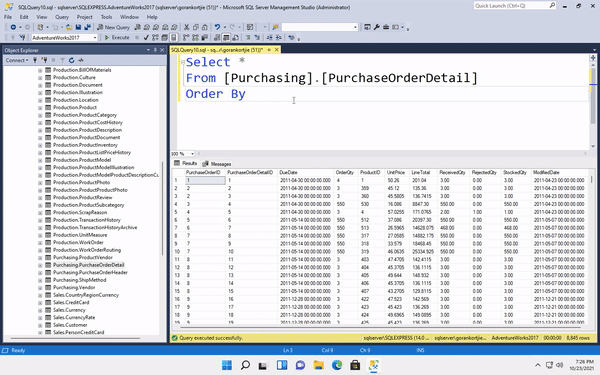This screenshot has height=375, width=600.
Task: Expand the Purchasing.Vendor tree node
Action: click(x=40, y=288)
